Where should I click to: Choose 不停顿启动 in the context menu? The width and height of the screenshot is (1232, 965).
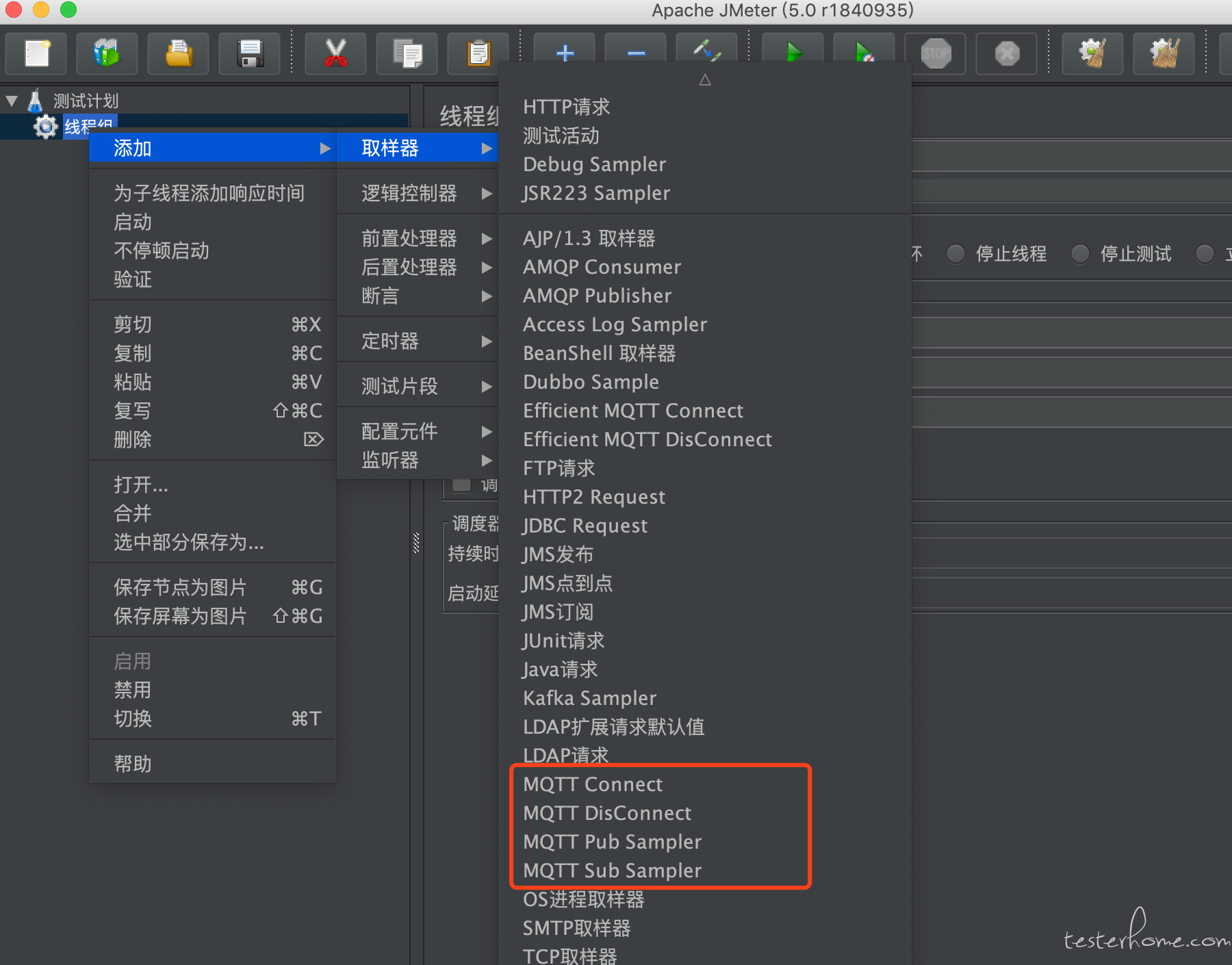(212, 250)
